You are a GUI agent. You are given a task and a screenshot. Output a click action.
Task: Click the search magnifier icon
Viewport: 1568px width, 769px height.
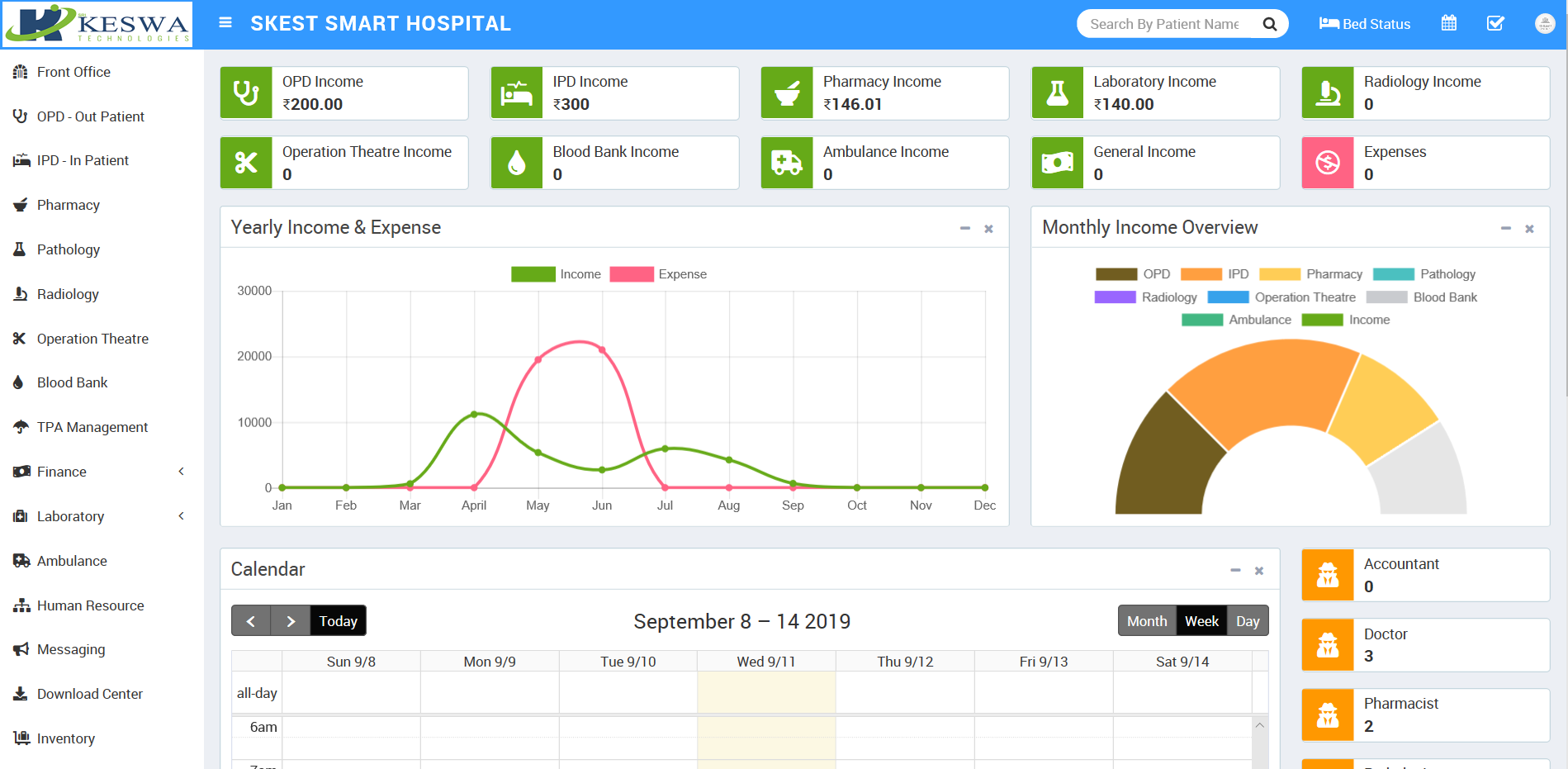(1270, 24)
